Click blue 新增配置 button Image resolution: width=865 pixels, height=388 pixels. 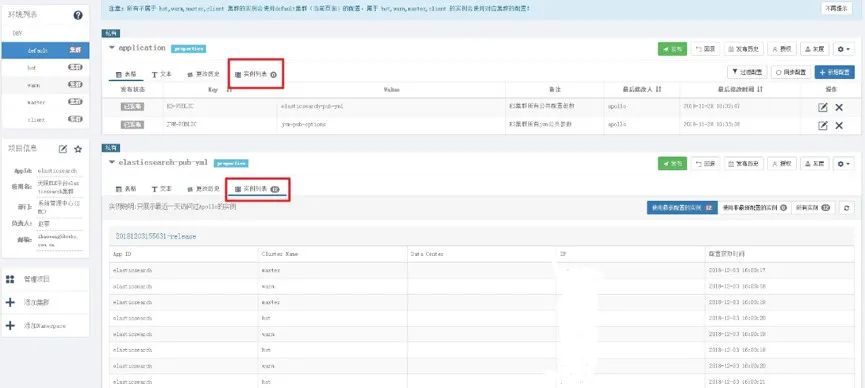[x=834, y=72]
